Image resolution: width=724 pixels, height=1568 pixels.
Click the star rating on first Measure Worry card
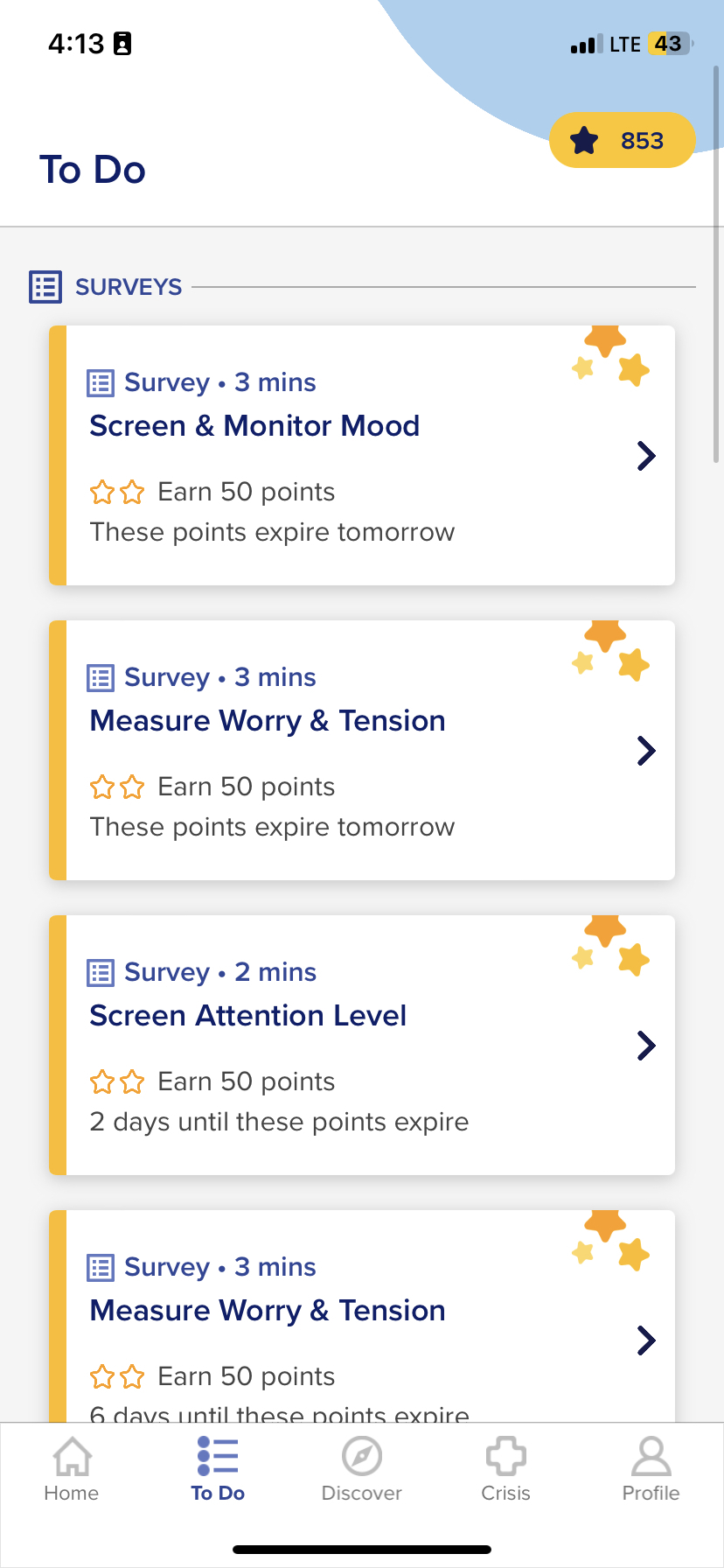(117, 787)
